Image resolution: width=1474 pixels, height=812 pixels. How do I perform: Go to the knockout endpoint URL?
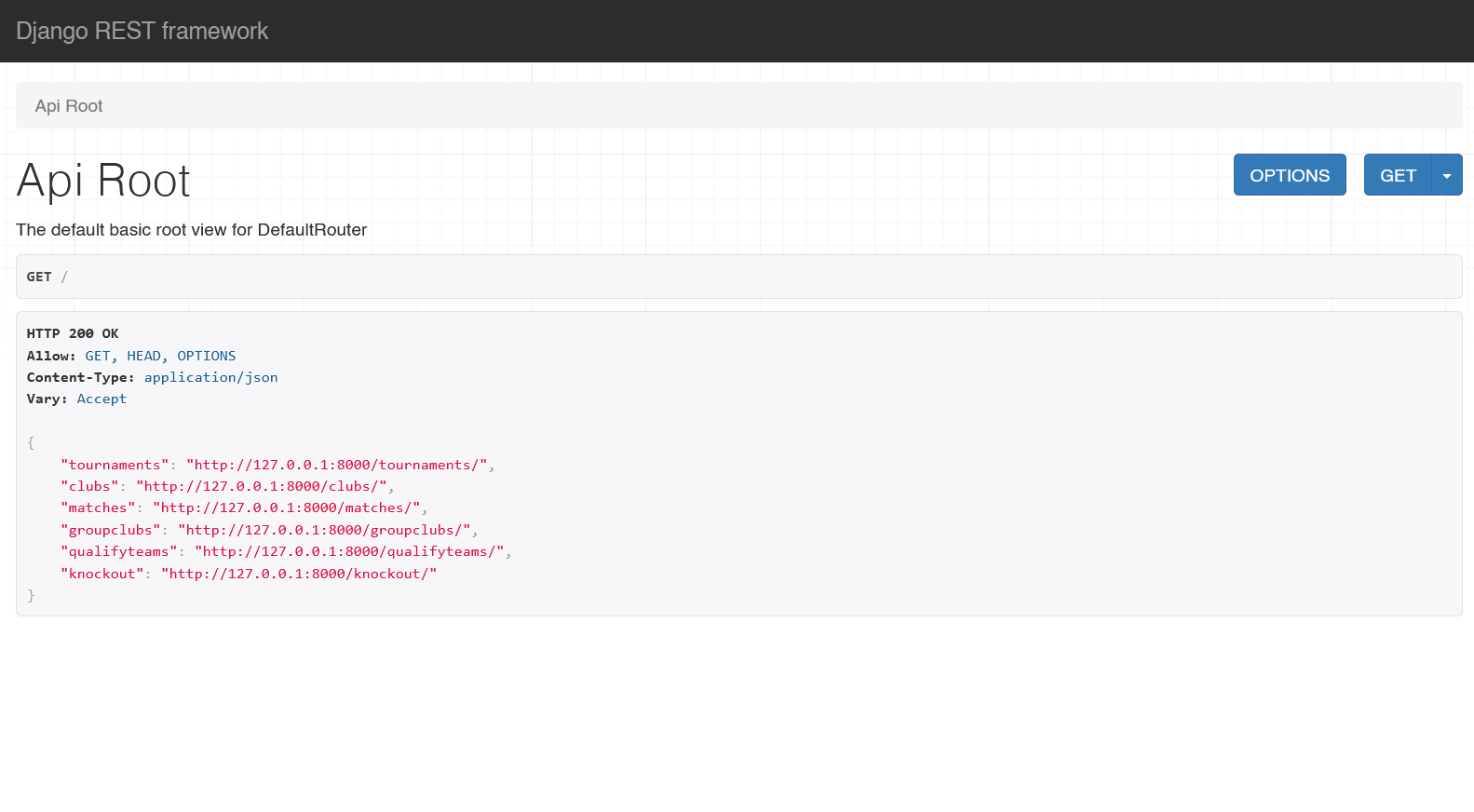(299, 574)
